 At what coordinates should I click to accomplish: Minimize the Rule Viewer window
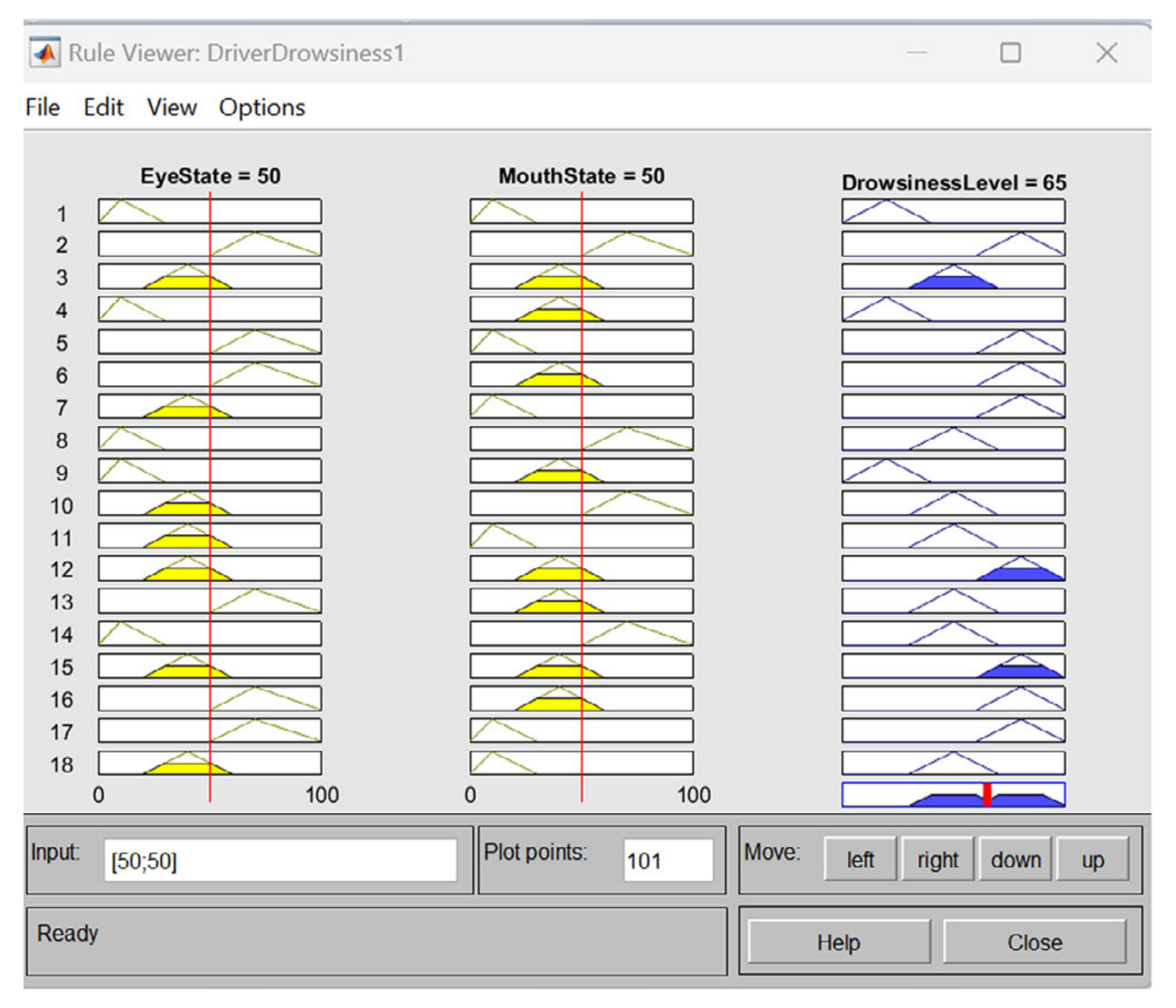[917, 52]
